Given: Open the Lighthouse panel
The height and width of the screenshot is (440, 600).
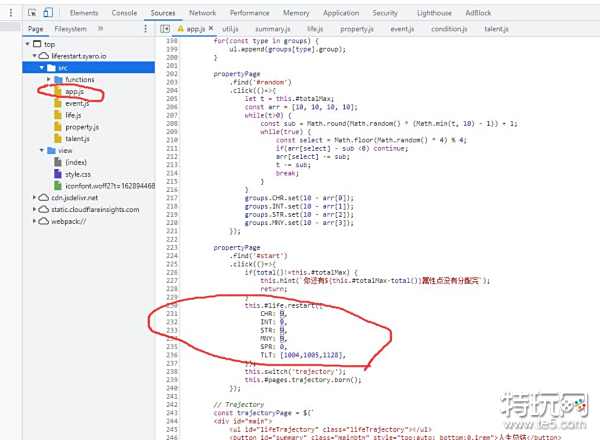Looking at the screenshot, I should click(x=434, y=13).
